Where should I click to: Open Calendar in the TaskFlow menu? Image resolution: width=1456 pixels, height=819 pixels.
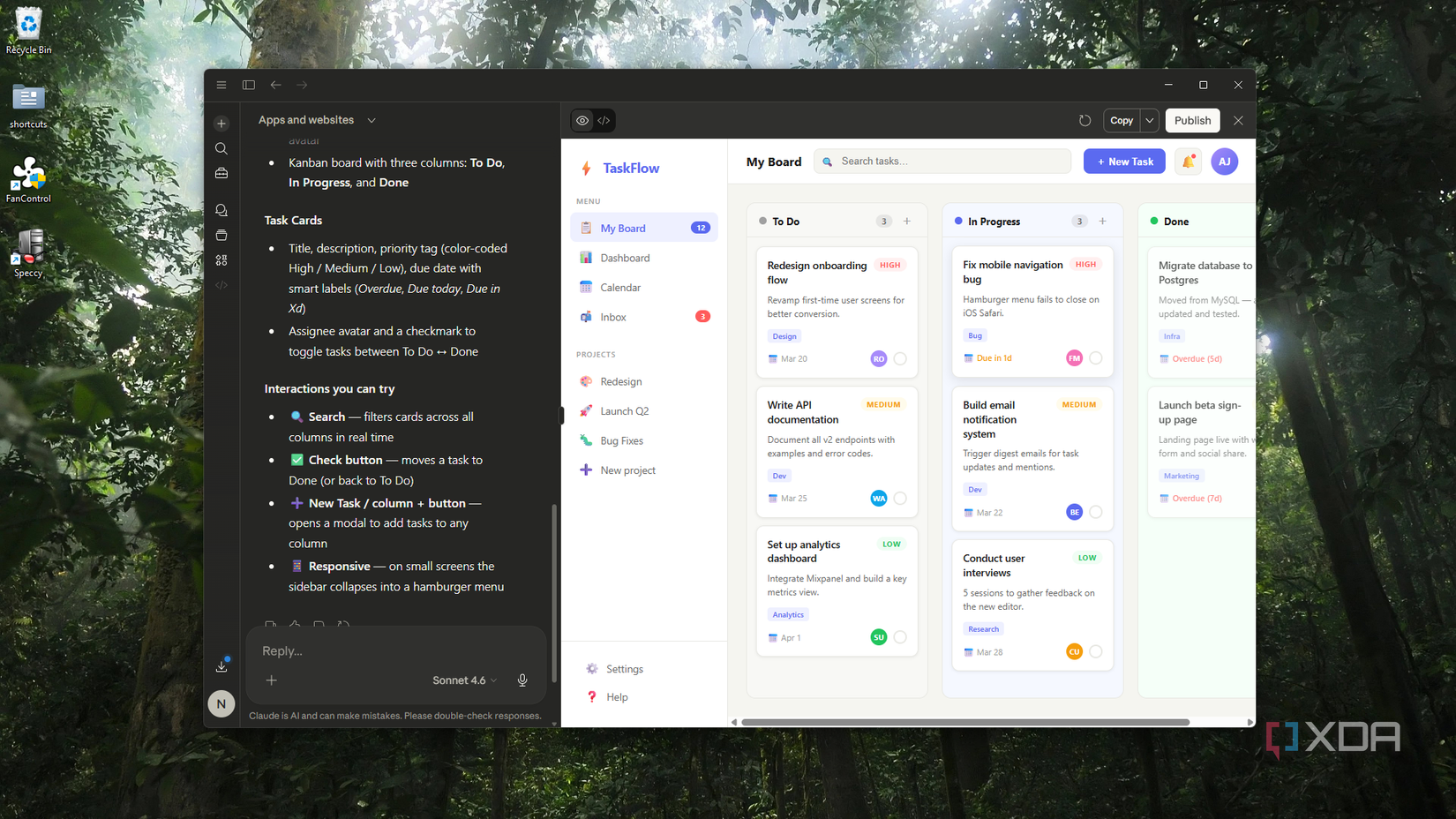tap(644, 288)
